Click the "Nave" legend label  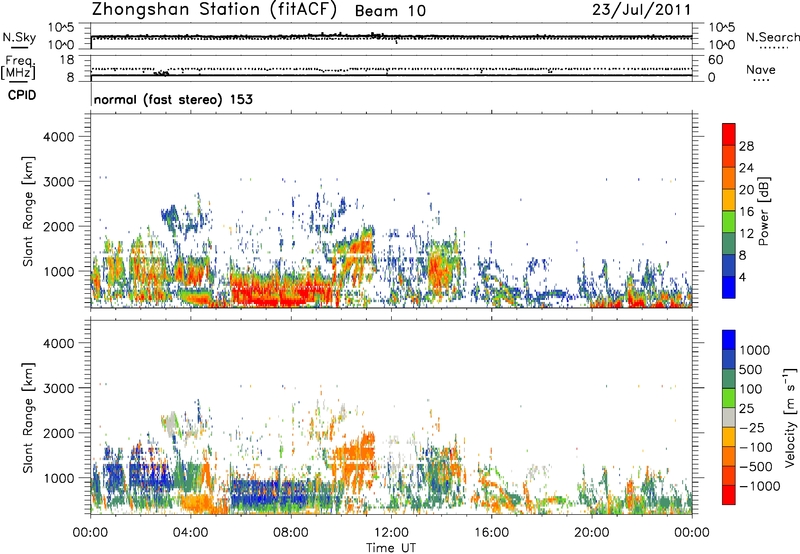point(761,69)
